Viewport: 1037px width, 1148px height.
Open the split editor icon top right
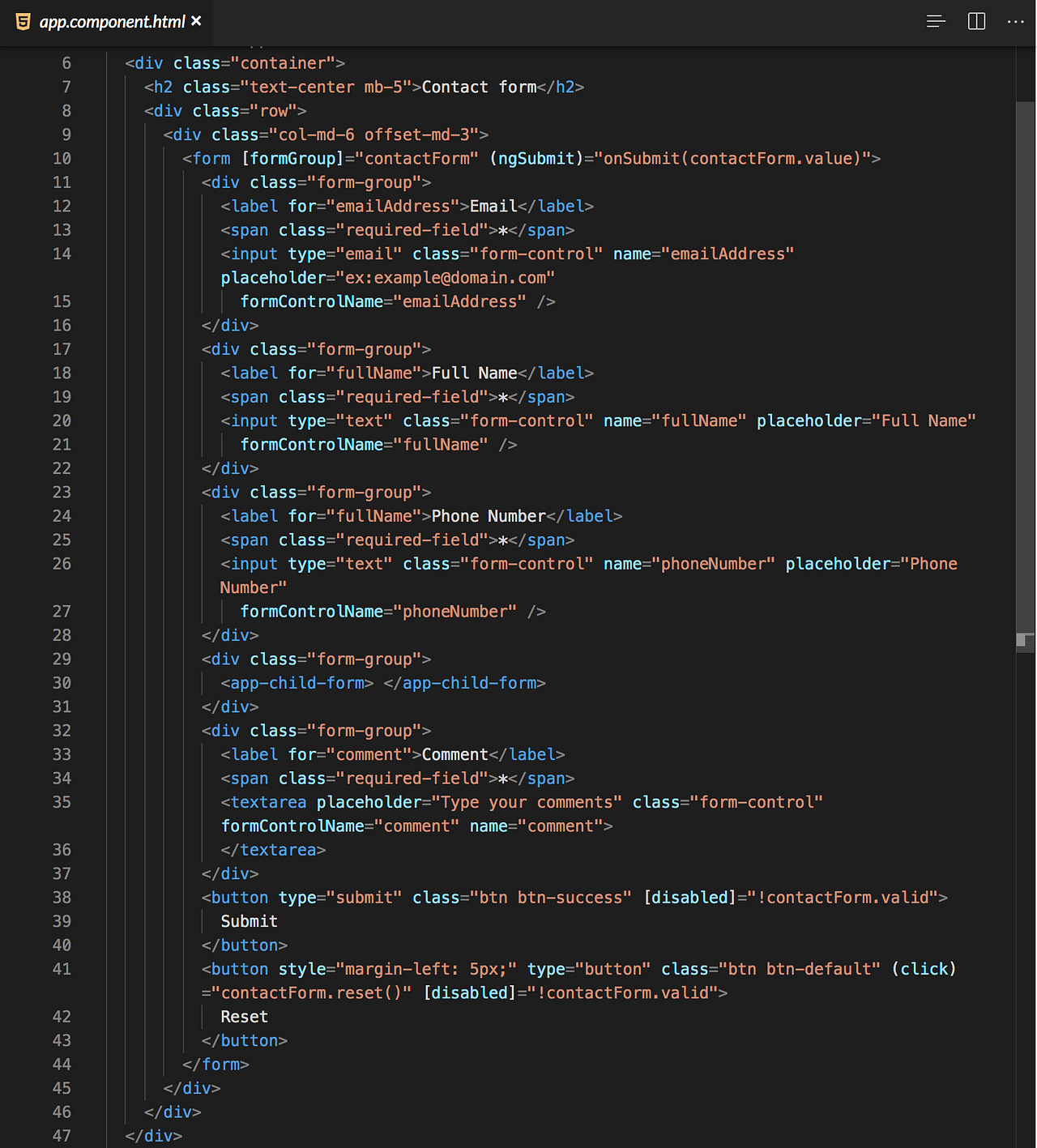(x=976, y=22)
